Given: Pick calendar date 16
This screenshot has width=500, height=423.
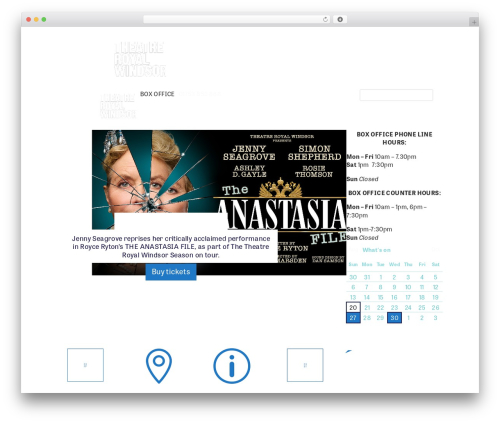Looking at the screenshot, I should click(x=394, y=297).
